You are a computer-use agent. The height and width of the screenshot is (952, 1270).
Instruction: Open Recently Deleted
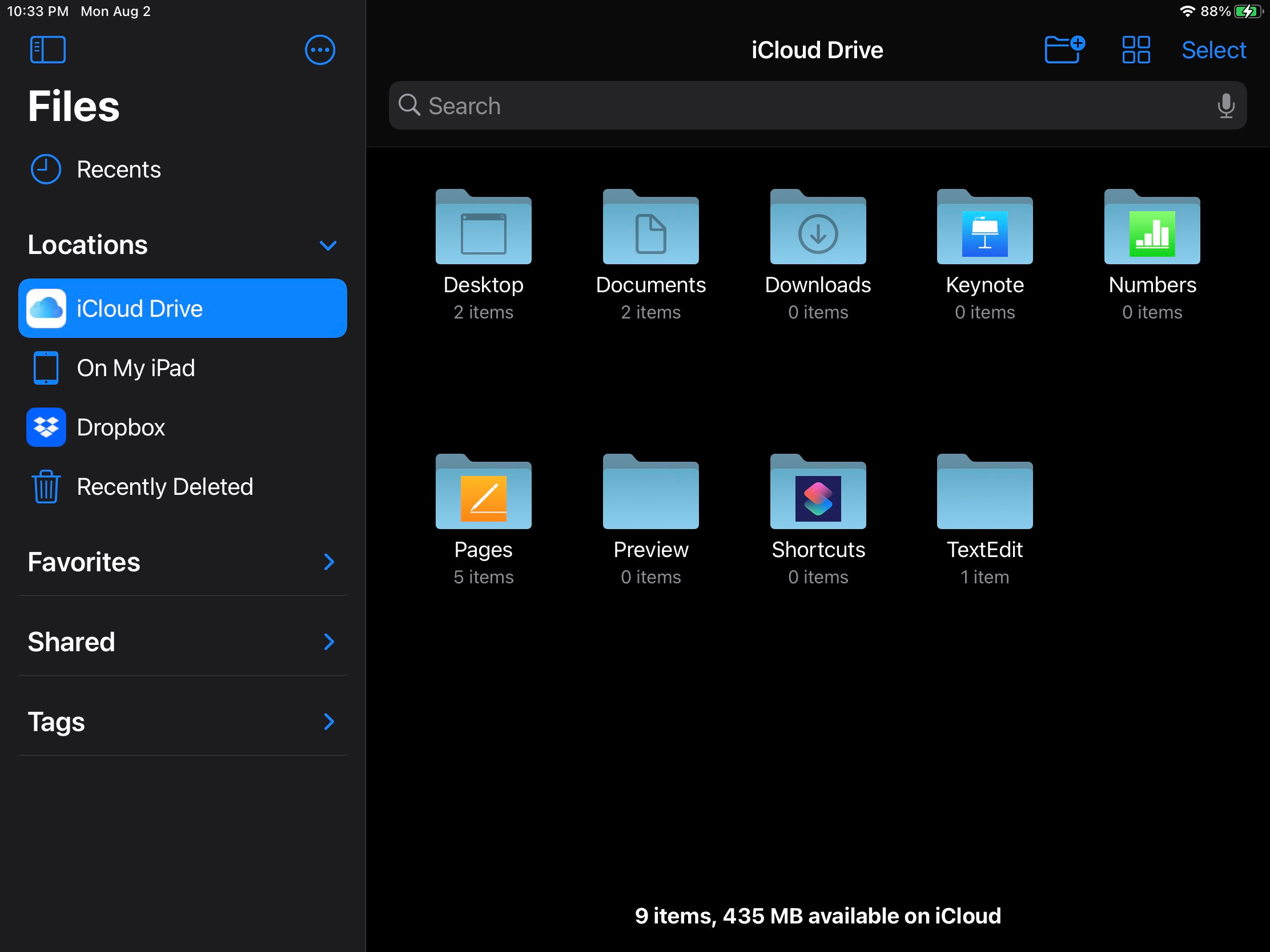tap(164, 487)
